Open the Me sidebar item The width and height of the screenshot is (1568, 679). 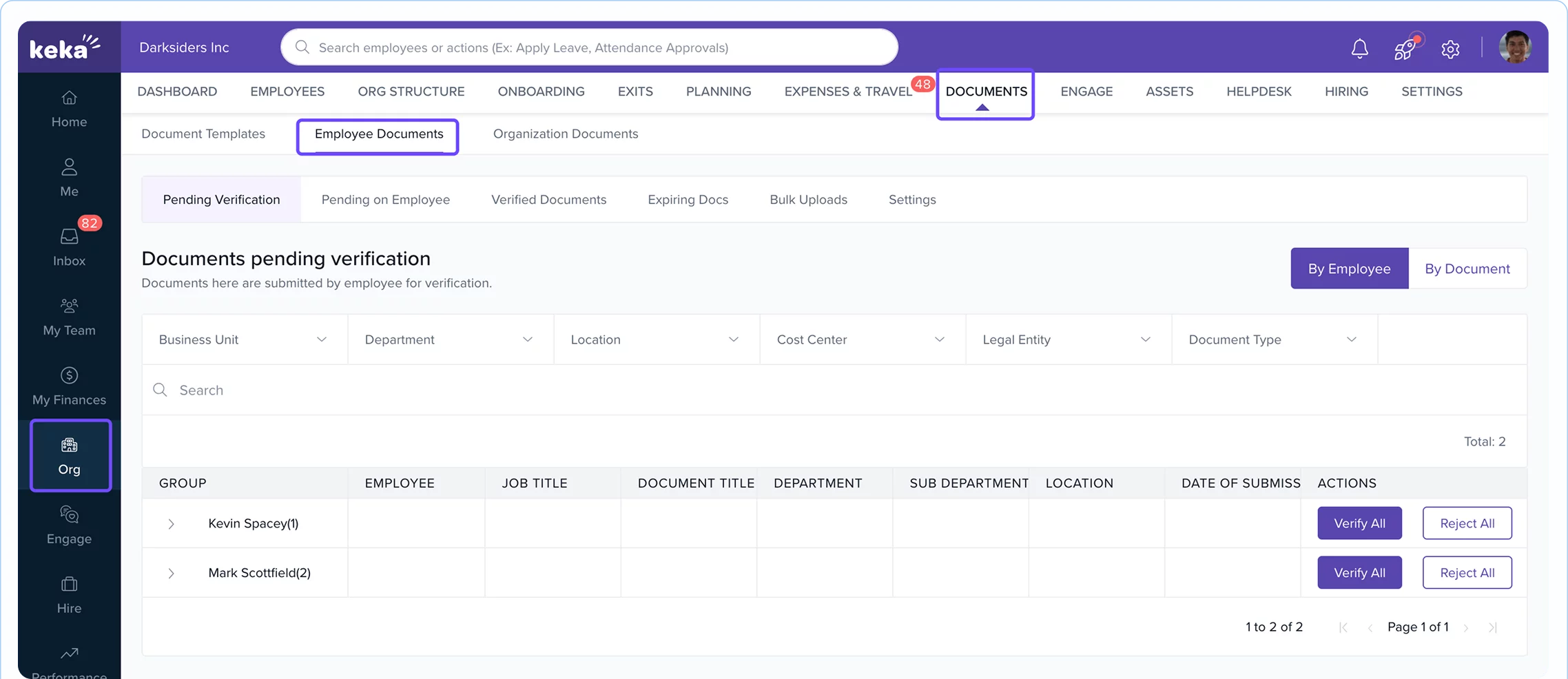[x=69, y=178]
